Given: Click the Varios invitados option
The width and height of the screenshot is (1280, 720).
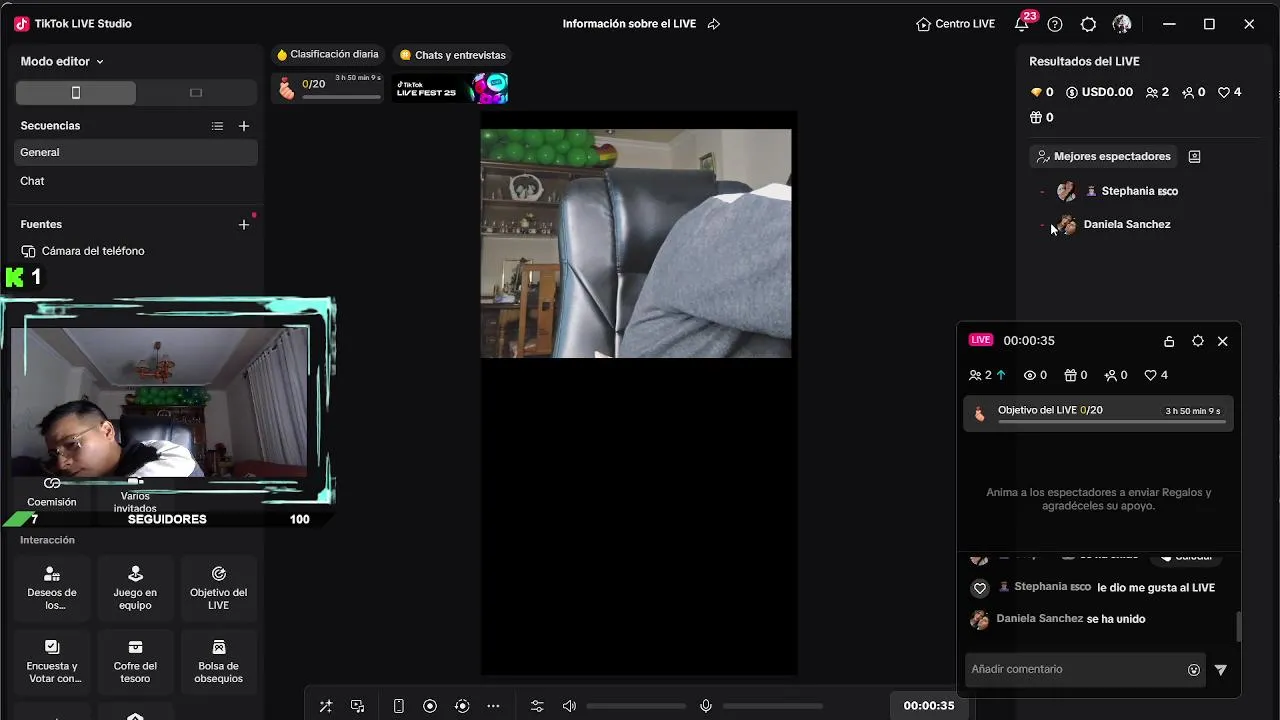Looking at the screenshot, I should coord(135,495).
